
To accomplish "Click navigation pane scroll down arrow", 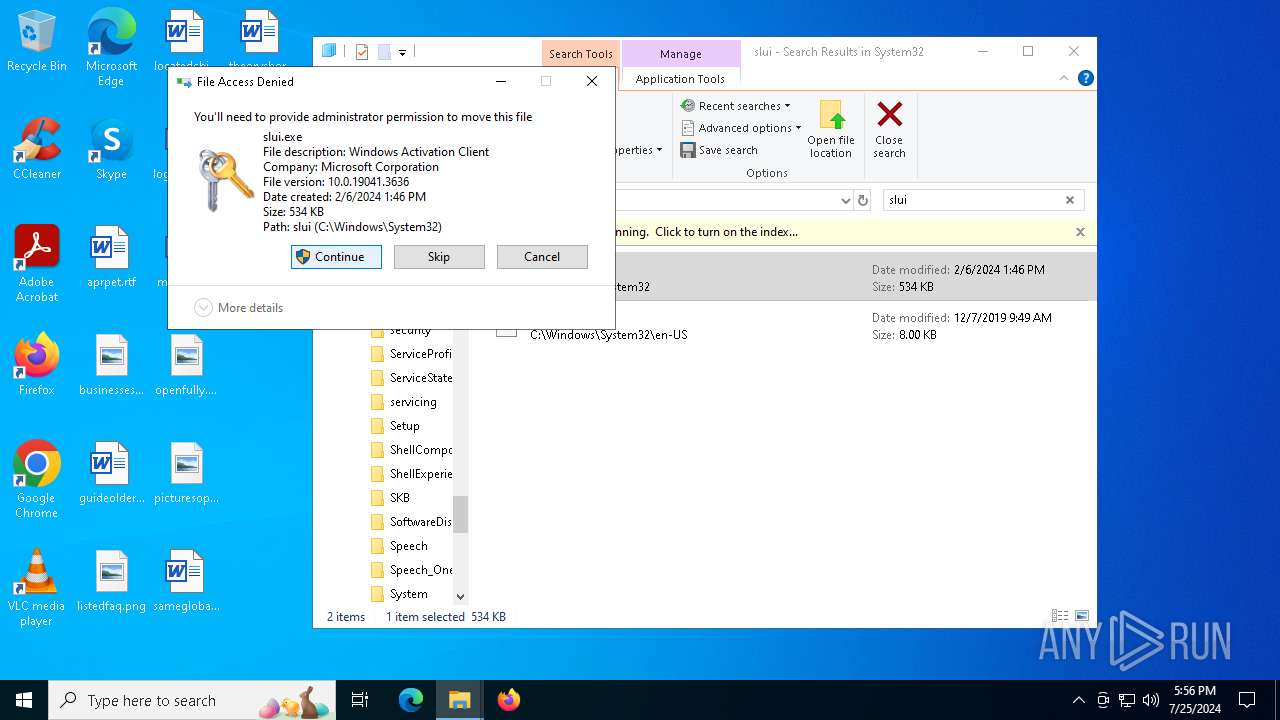I will [461, 596].
